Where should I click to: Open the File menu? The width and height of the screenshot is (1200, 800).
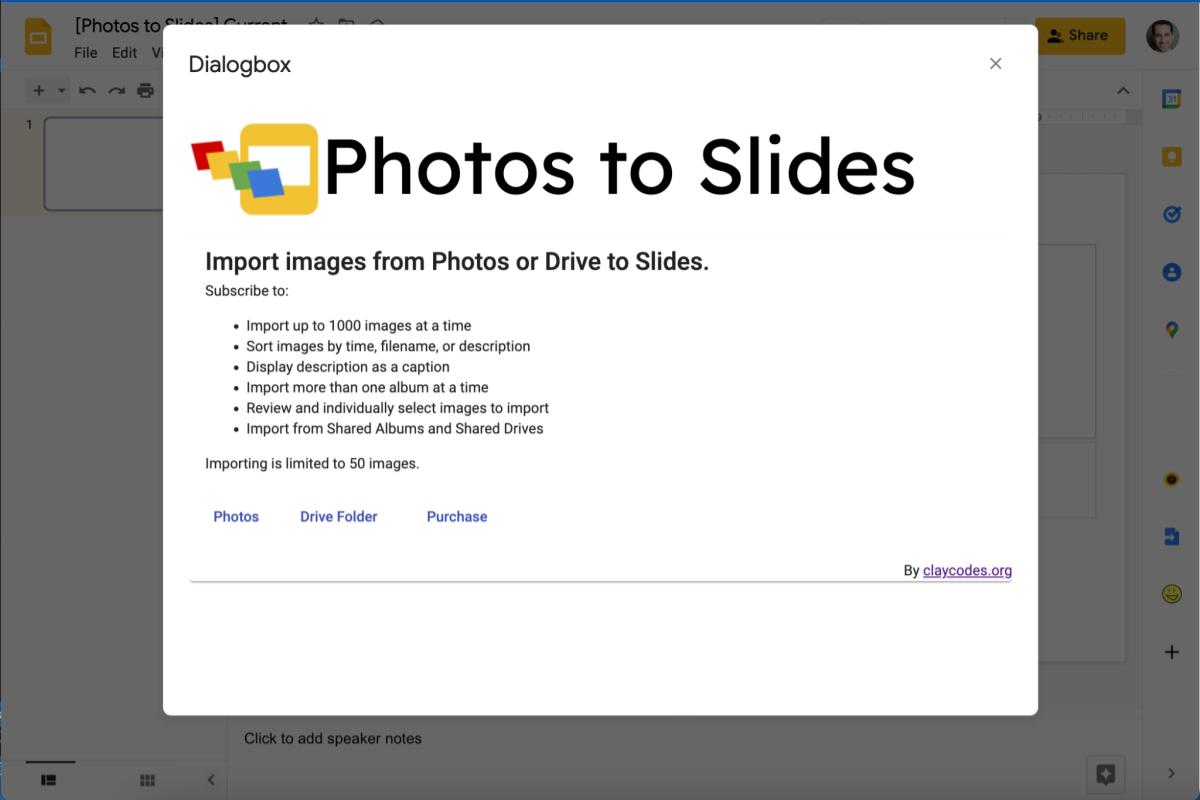pyautogui.click(x=86, y=53)
